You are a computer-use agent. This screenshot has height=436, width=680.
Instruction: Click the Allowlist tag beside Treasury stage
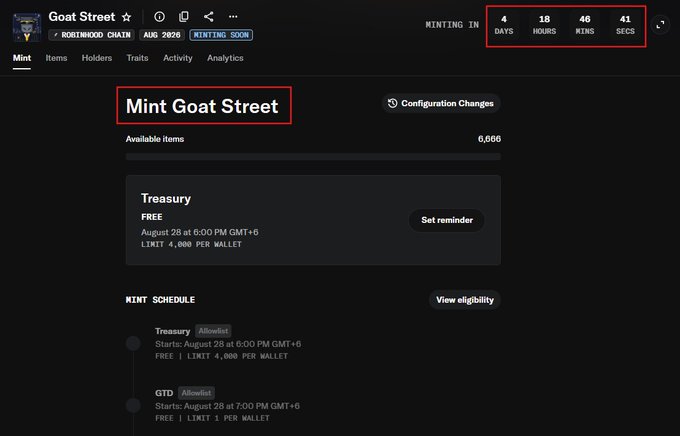click(213, 331)
